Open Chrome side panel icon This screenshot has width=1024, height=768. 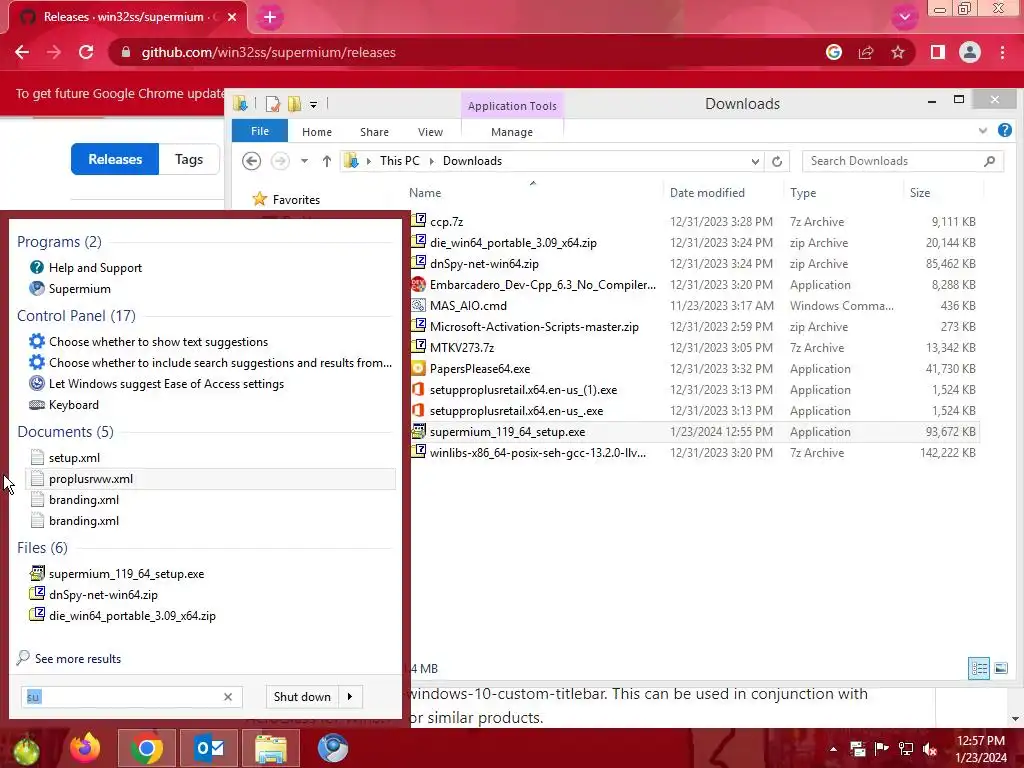coord(938,52)
